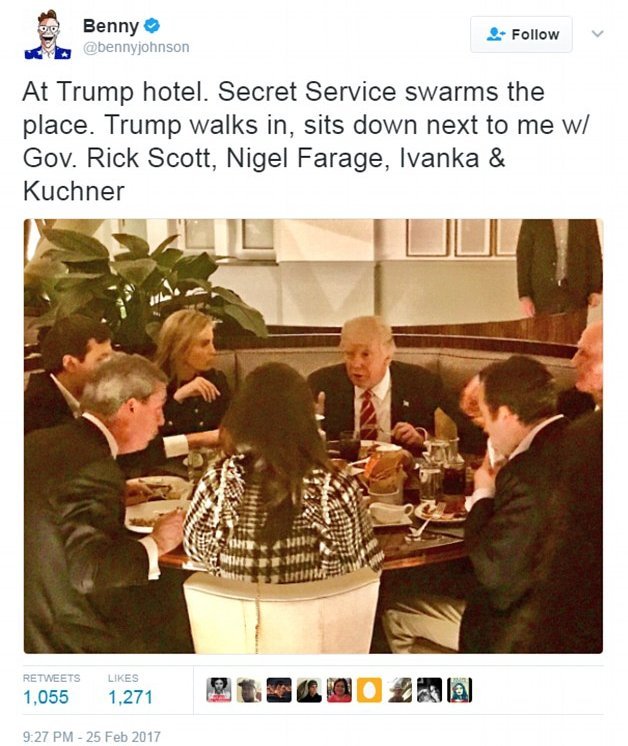Follow the account with the Follow button
Image resolution: width=628 pixels, height=746 pixels.
pyautogui.click(x=521, y=34)
